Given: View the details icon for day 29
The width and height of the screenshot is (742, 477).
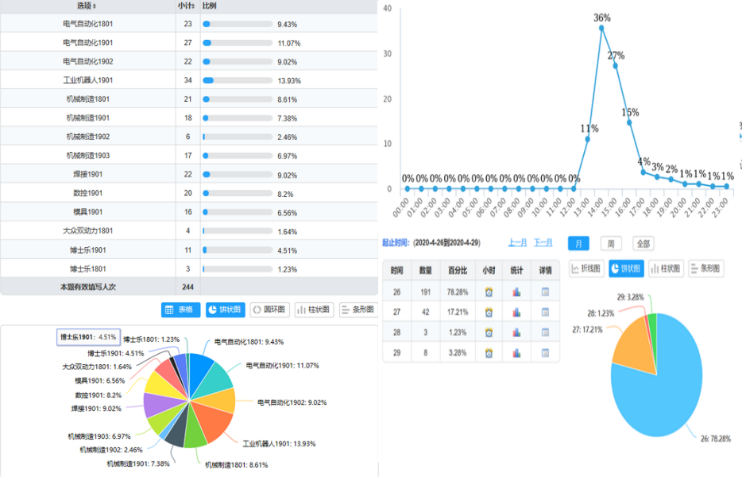Looking at the screenshot, I should (x=545, y=351).
